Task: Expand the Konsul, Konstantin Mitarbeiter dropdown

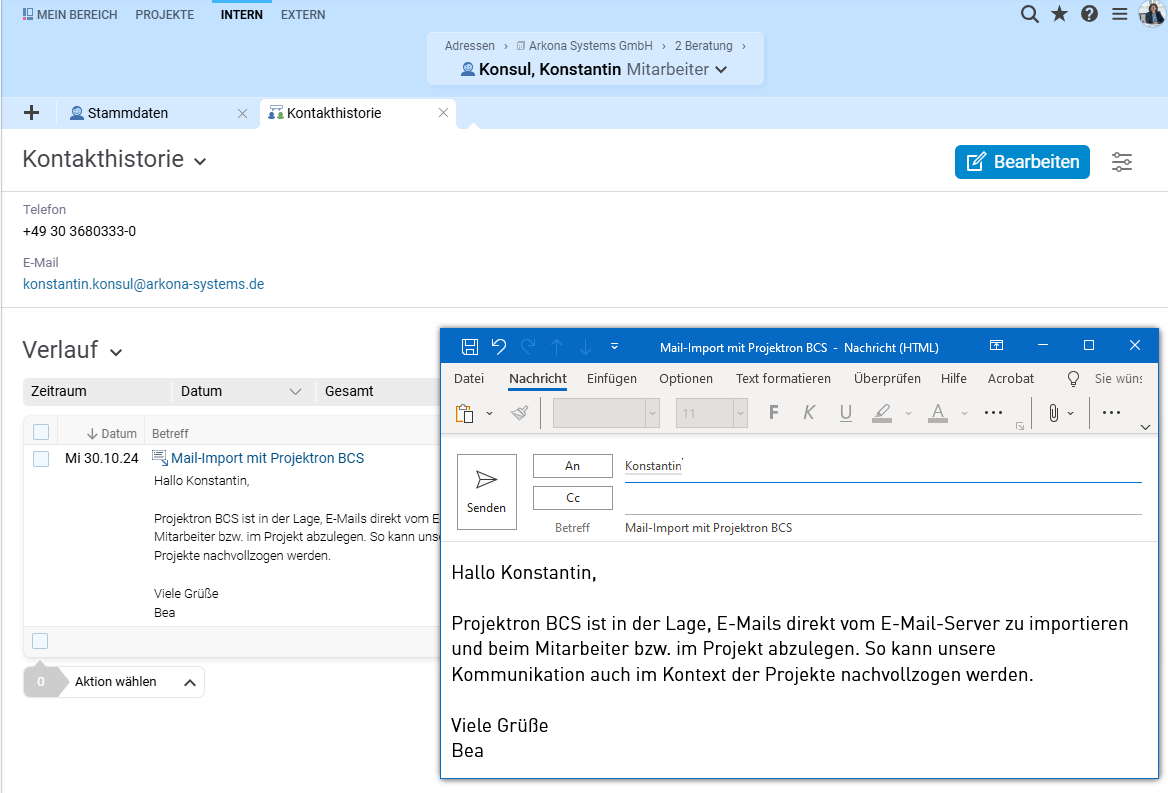Action: (x=721, y=69)
